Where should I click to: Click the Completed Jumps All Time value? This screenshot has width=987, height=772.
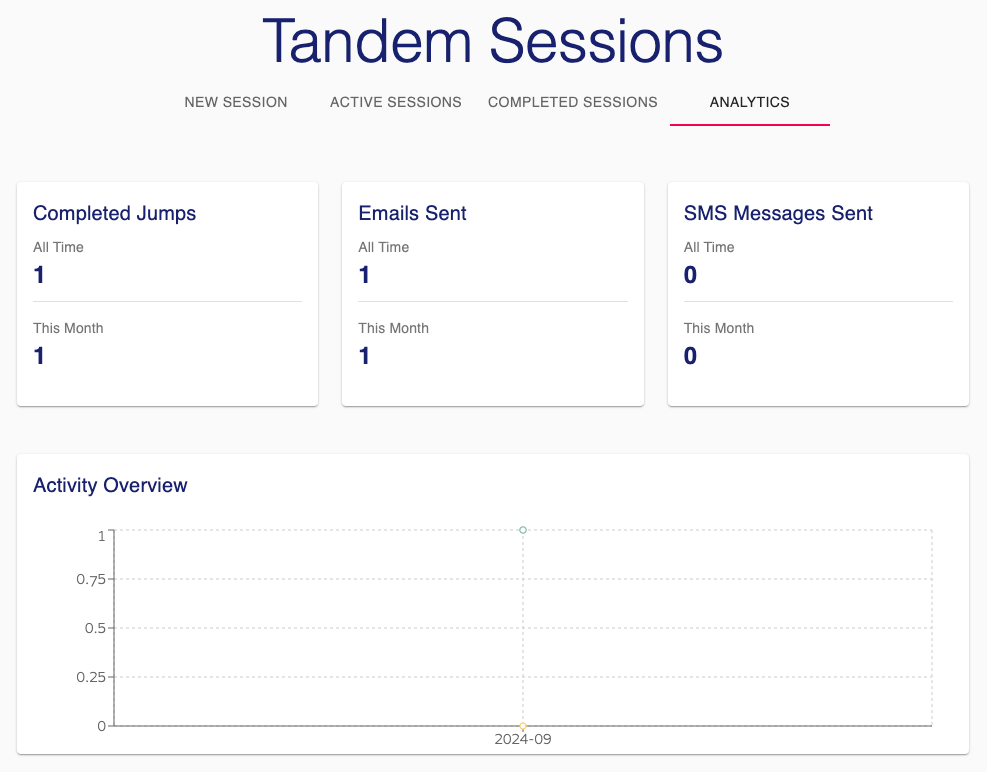[x=39, y=275]
